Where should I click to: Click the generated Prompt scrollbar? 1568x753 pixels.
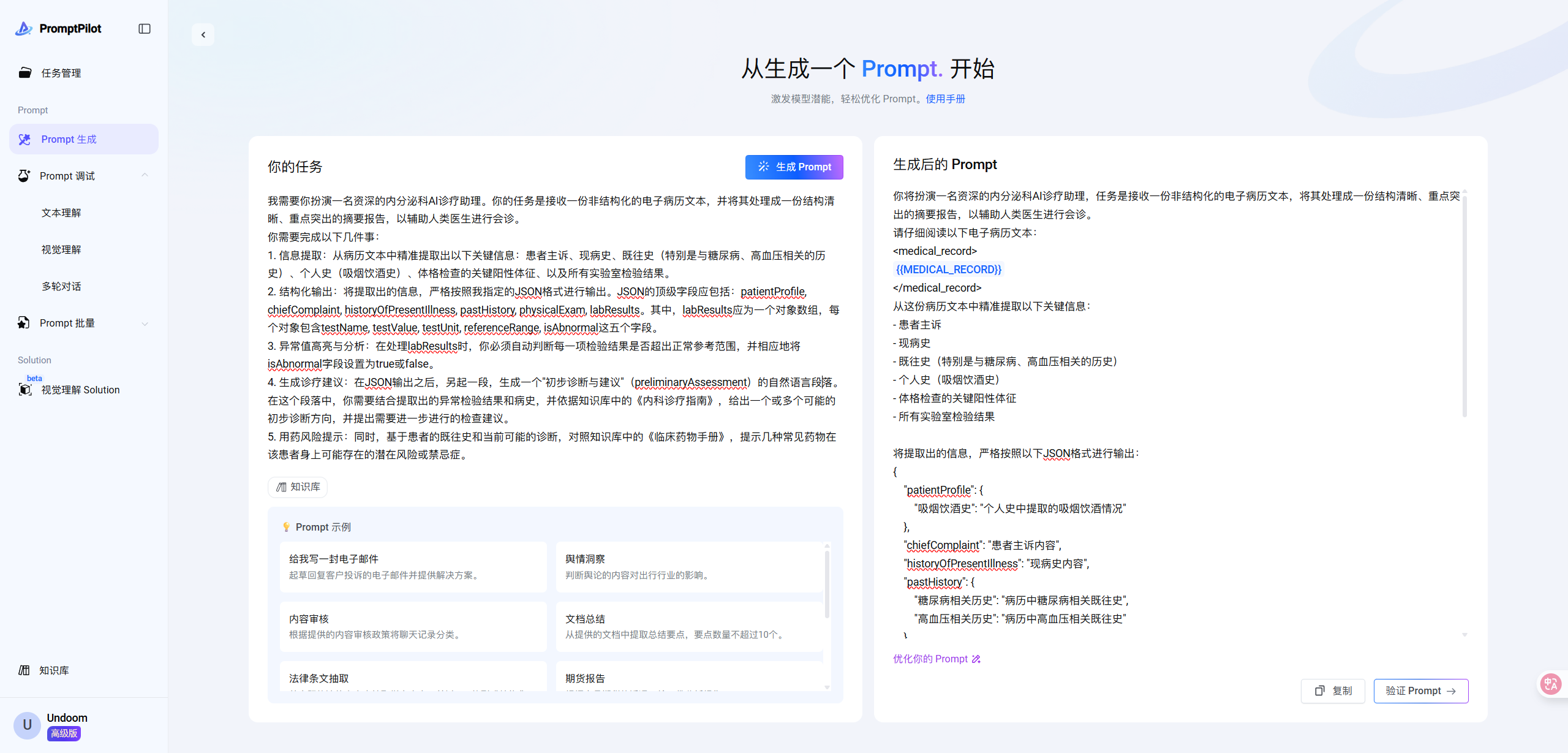(1464, 306)
